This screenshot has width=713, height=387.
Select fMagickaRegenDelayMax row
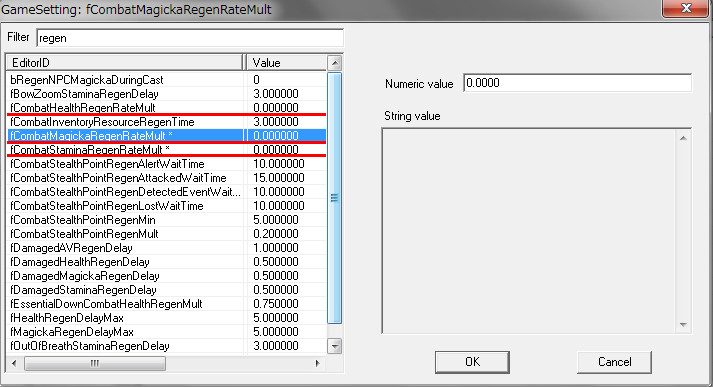(x=166, y=332)
